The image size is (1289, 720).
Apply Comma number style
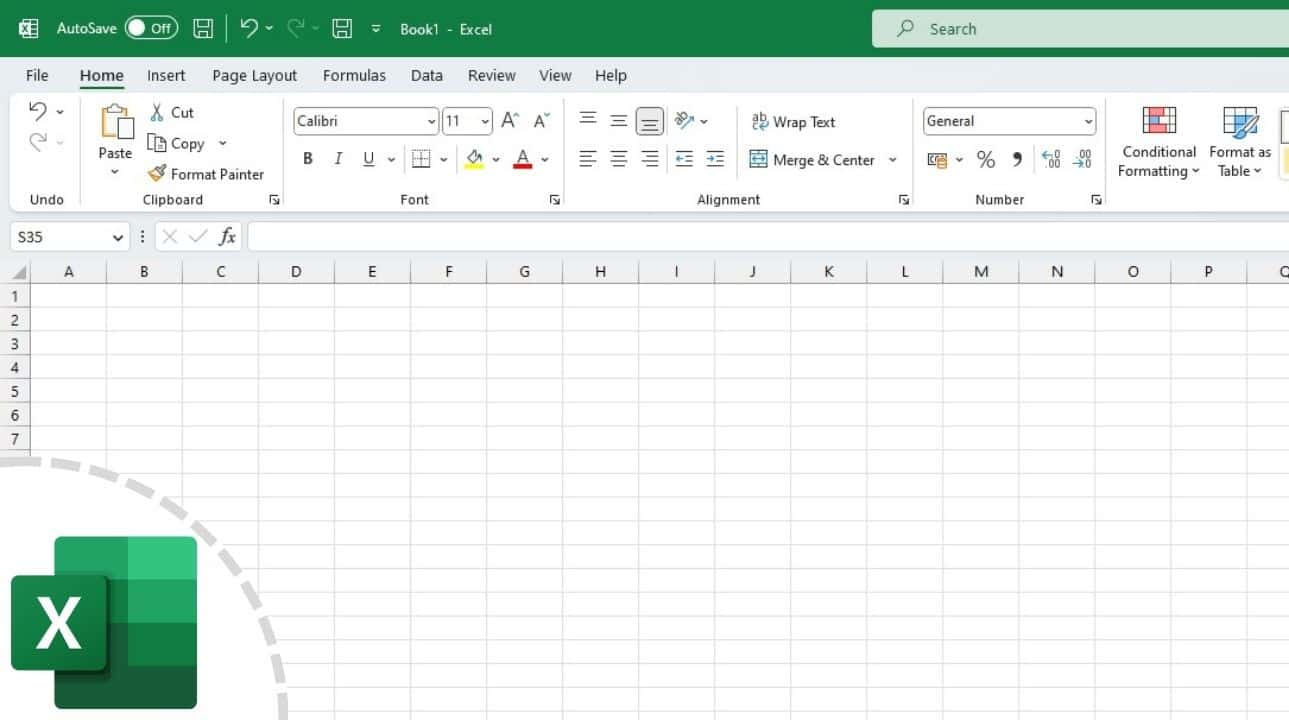pos(1017,159)
